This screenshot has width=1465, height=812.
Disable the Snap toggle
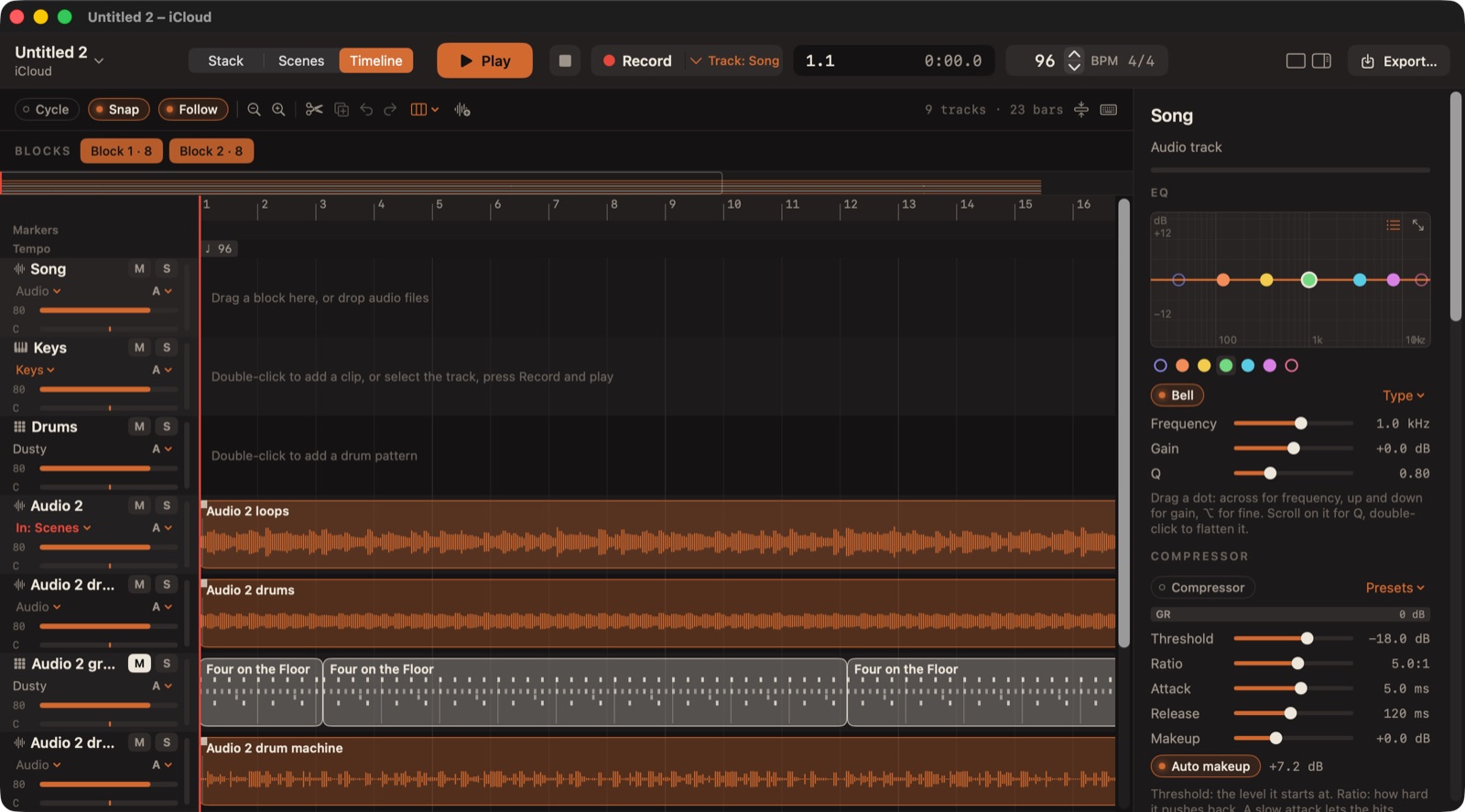pyautogui.click(x=118, y=110)
